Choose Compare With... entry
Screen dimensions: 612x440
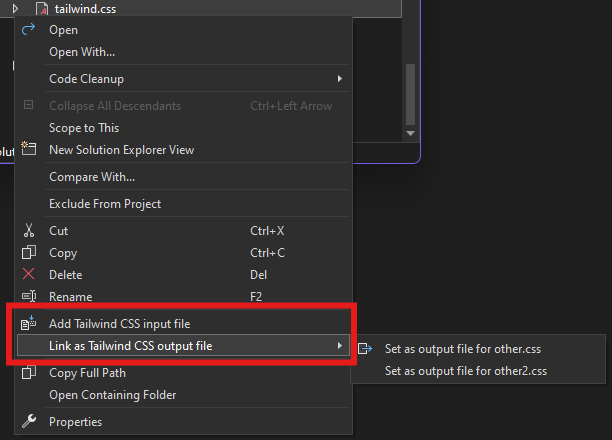click(183, 177)
